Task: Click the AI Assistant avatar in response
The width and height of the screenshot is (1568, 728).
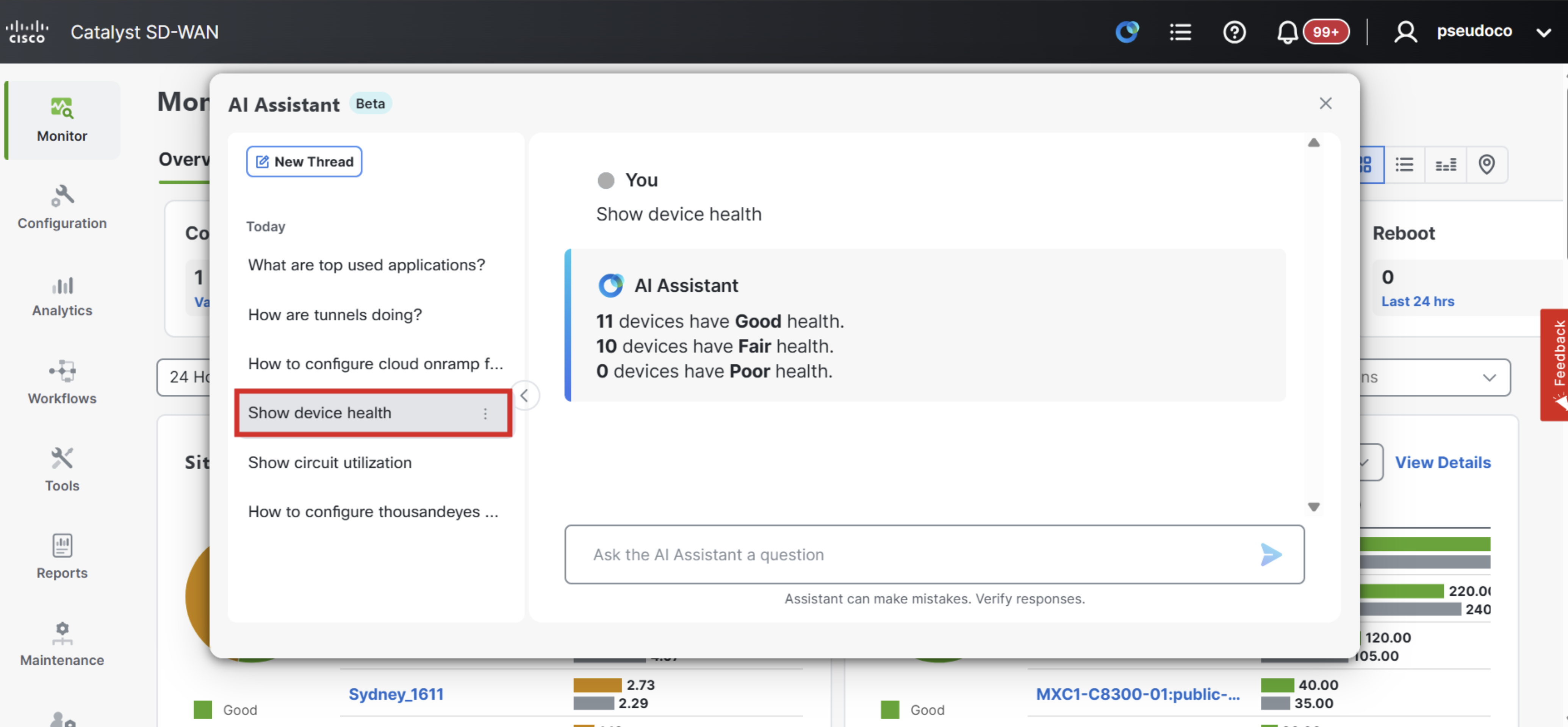Action: 610,286
